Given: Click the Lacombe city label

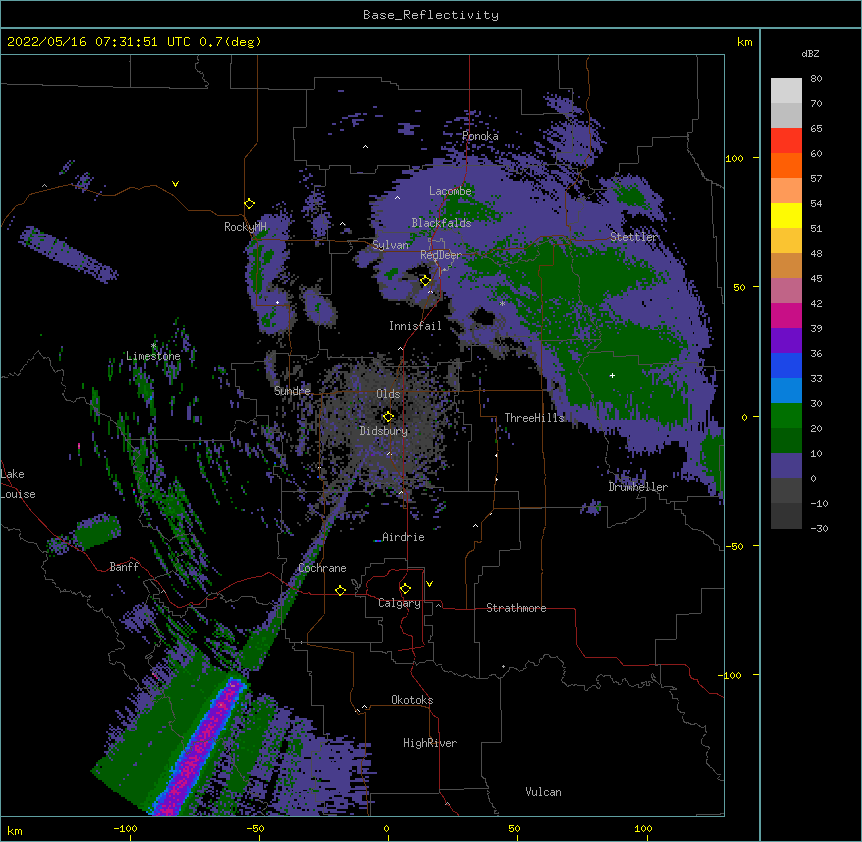Looking at the screenshot, I should pos(450,191).
